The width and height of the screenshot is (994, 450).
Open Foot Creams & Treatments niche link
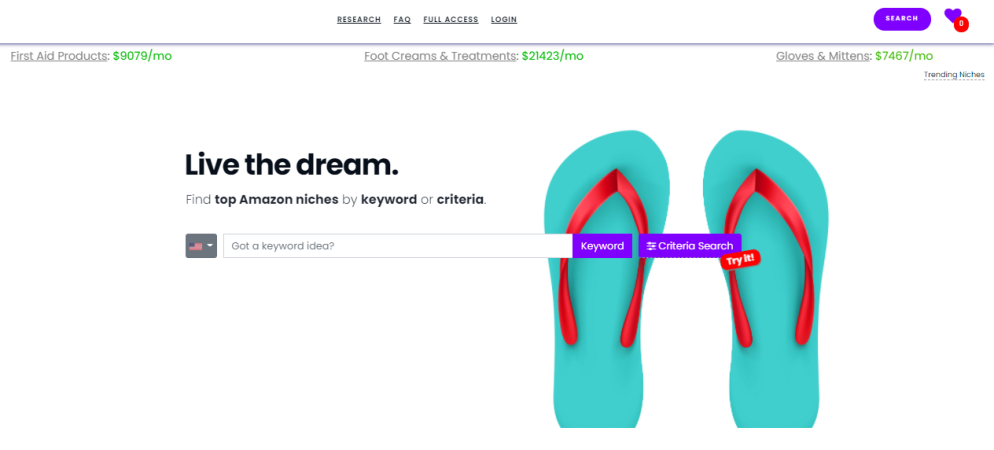tap(440, 56)
